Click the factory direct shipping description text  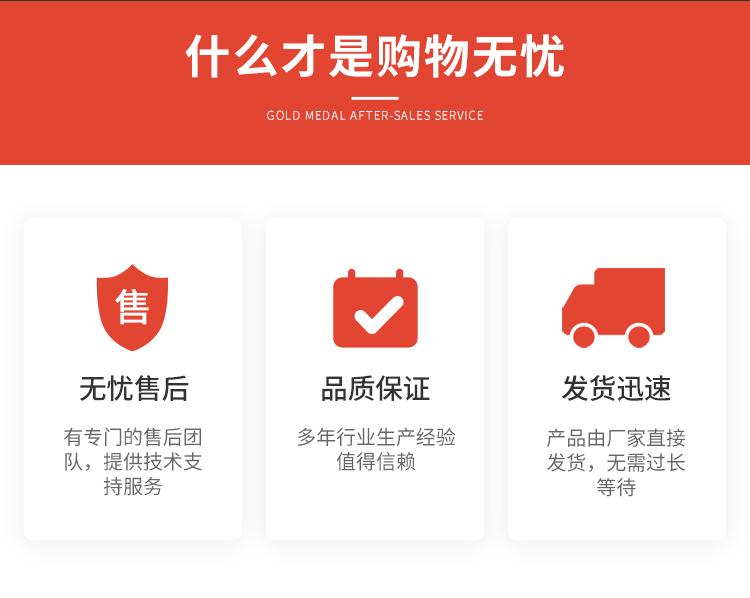click(x=616, y=463)
